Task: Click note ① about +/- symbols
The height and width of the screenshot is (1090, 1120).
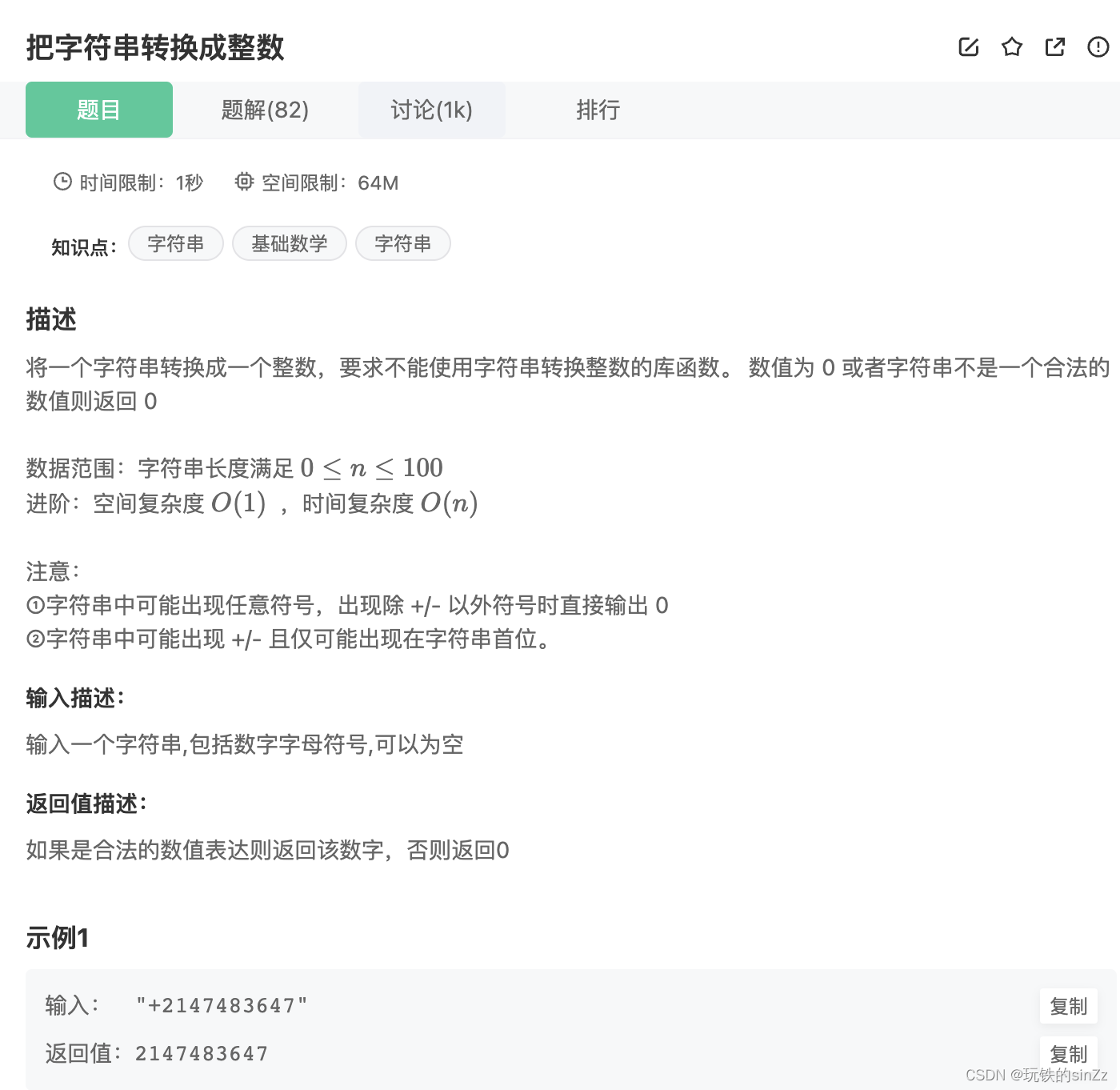Action: point(347,605)
